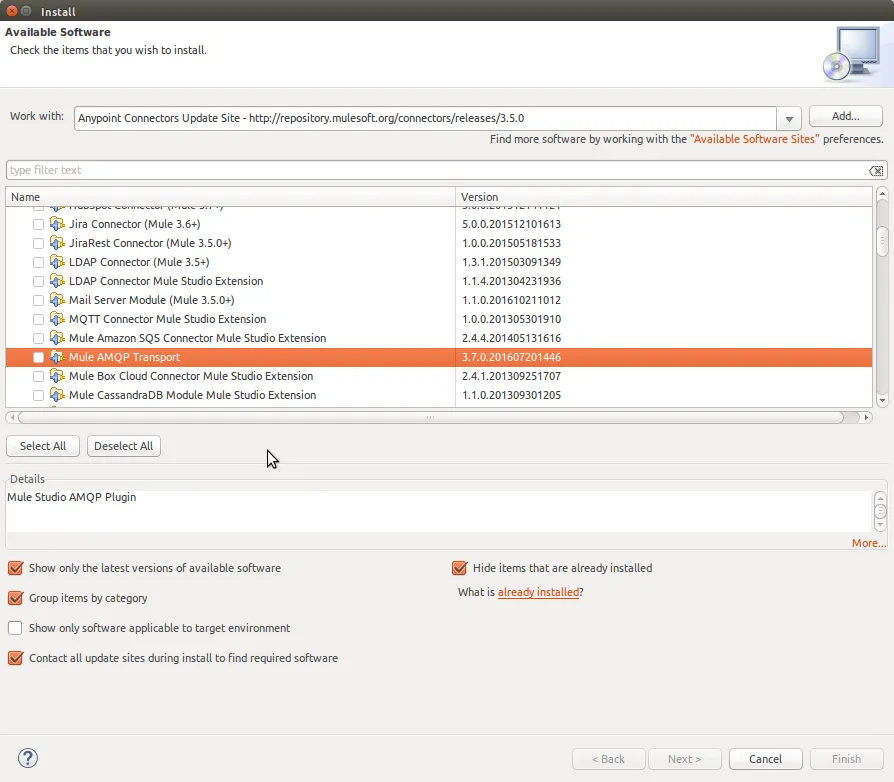Screen dimensions: 894x782
Task: Click the Add... repository button
Action: (x=846, y=116)
